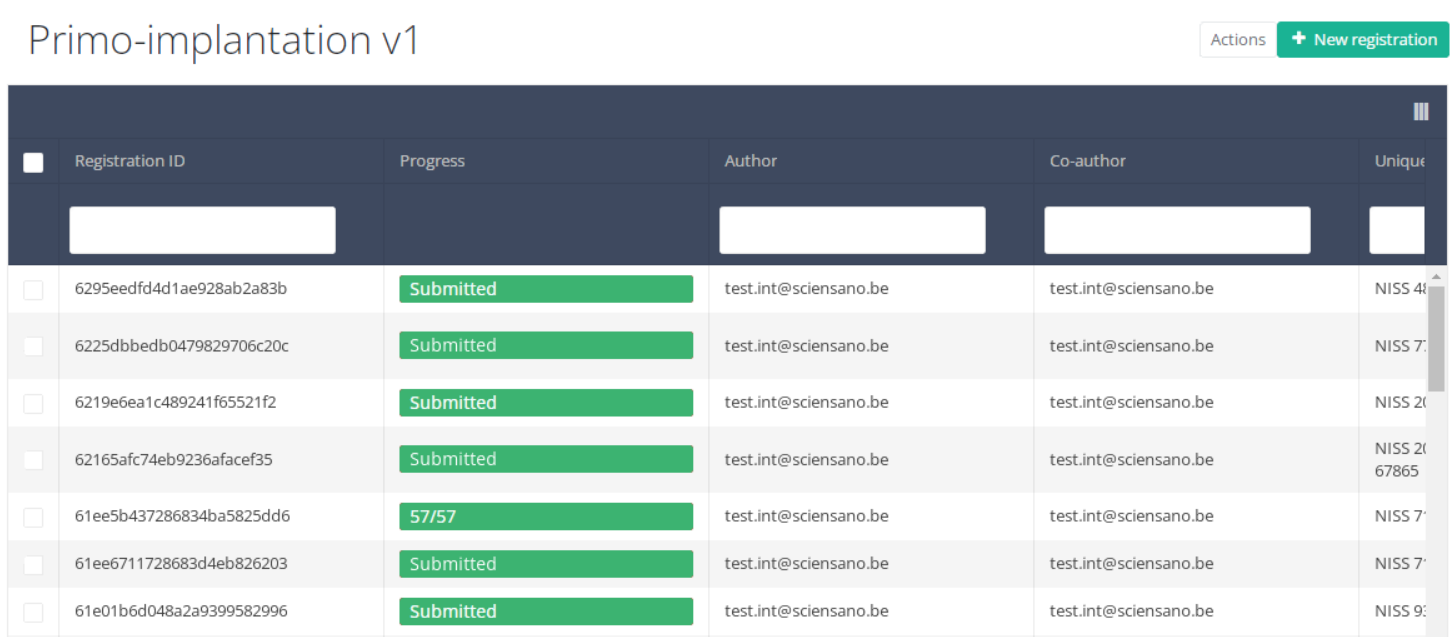The height and width of the screenshot is (637, 1450).
Task: Toggle the select-all header checkbox
Action: (33, 162)
